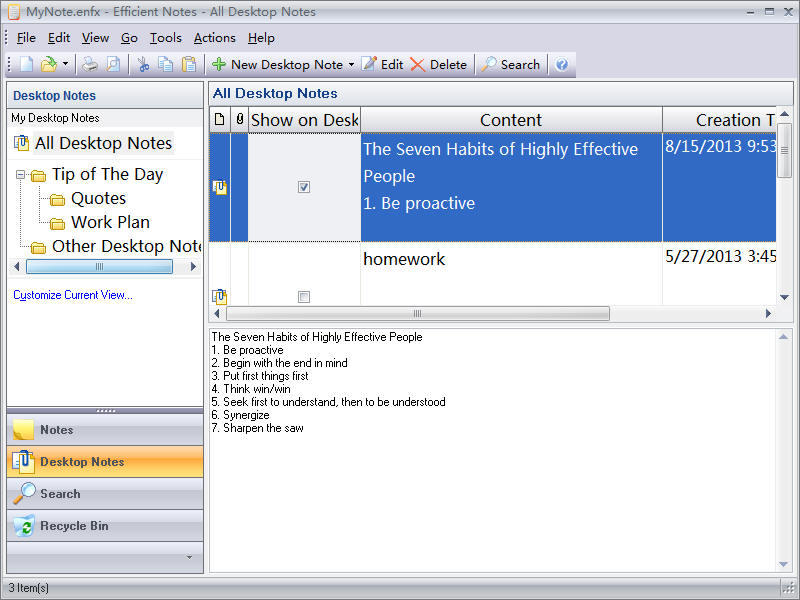
Task: Open the Help menu
Action: [x=261, y=38]
